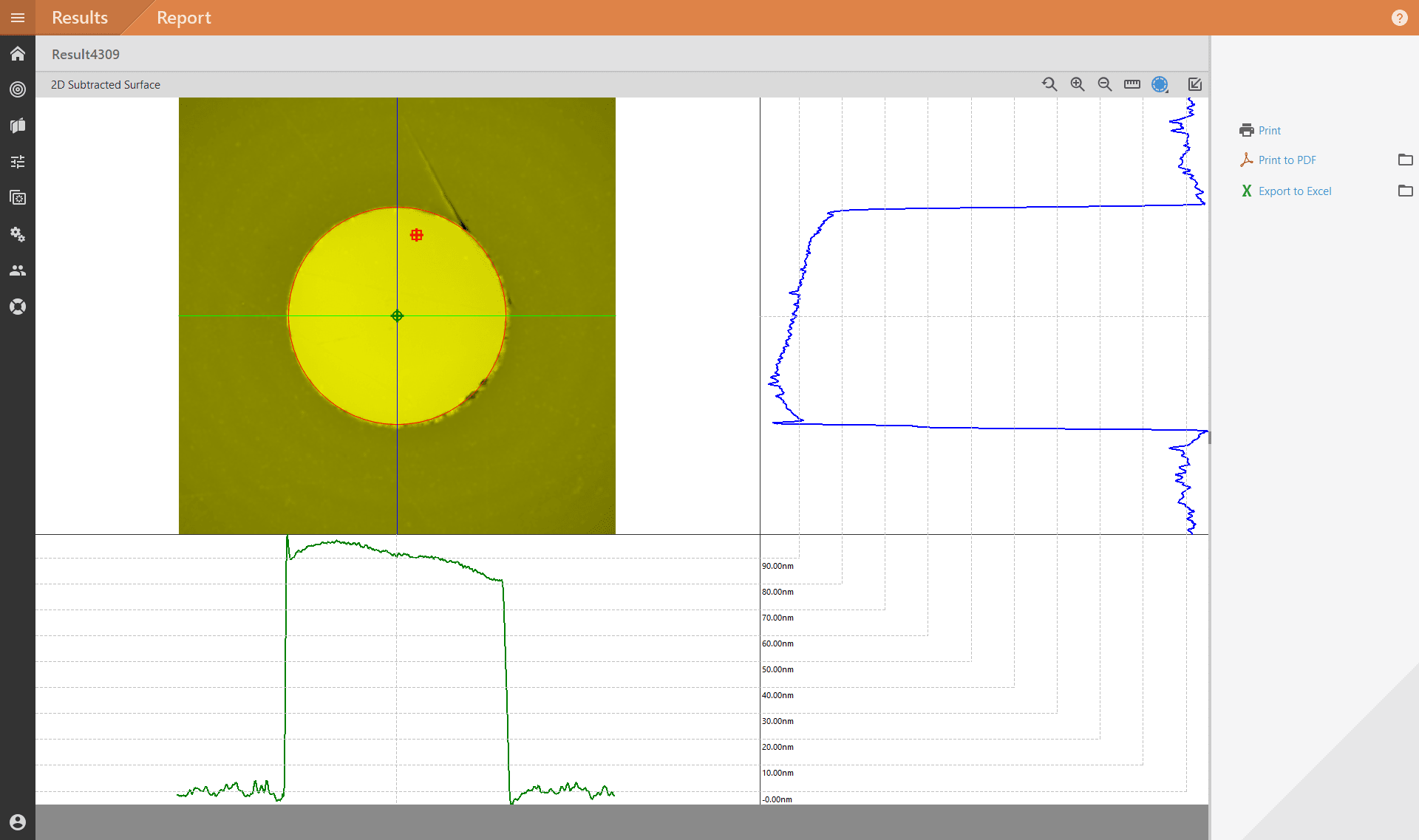Select the Zoom Out tool
The image size is (1419, 840).
tap(1104, 84)
